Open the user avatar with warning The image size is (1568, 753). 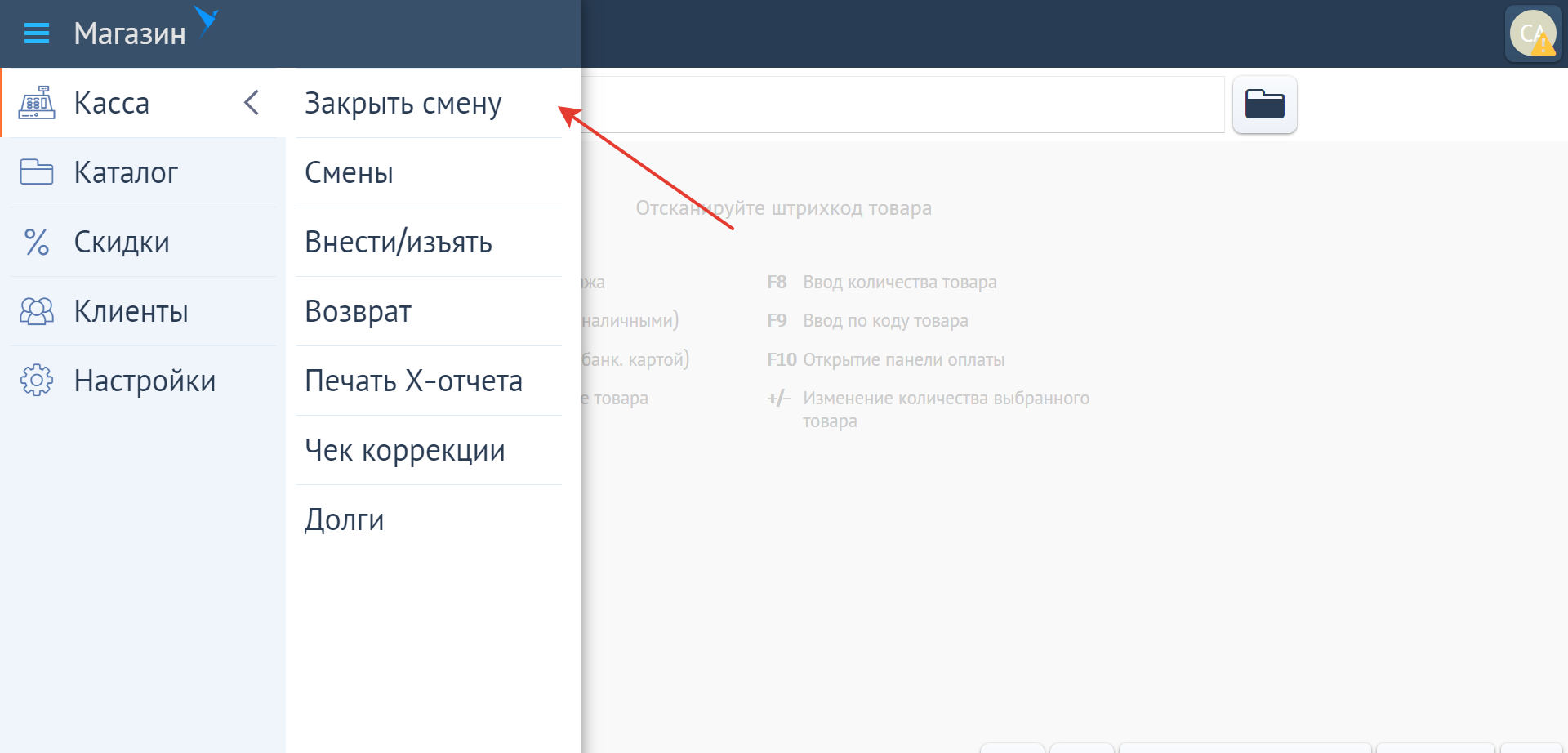[x=1533, y=33]
